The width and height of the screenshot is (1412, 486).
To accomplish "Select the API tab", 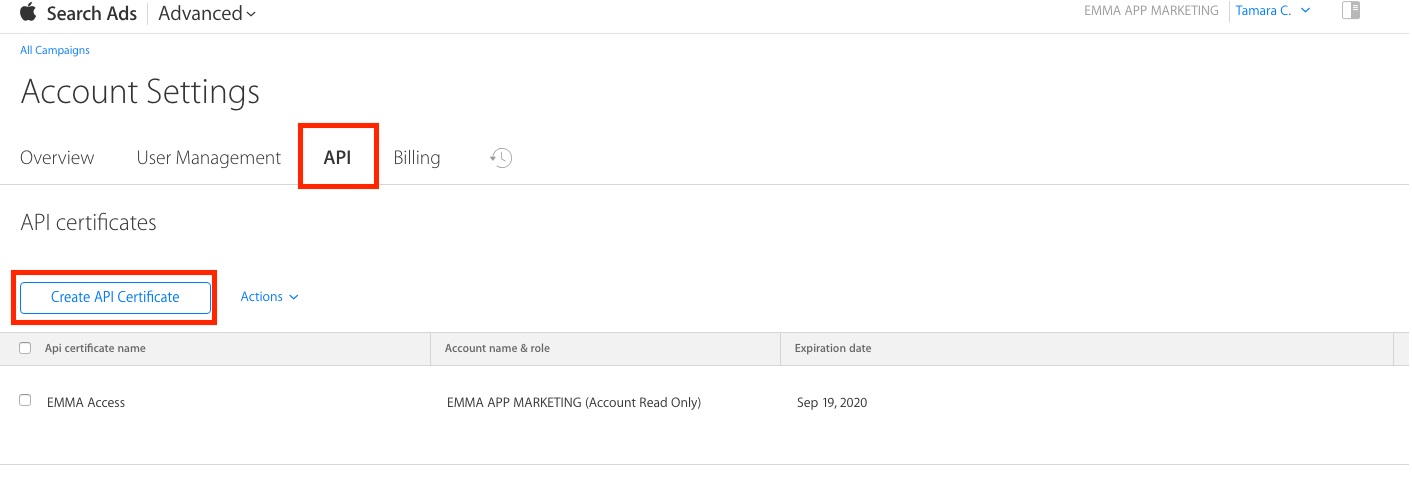I will tap(337, 158).
